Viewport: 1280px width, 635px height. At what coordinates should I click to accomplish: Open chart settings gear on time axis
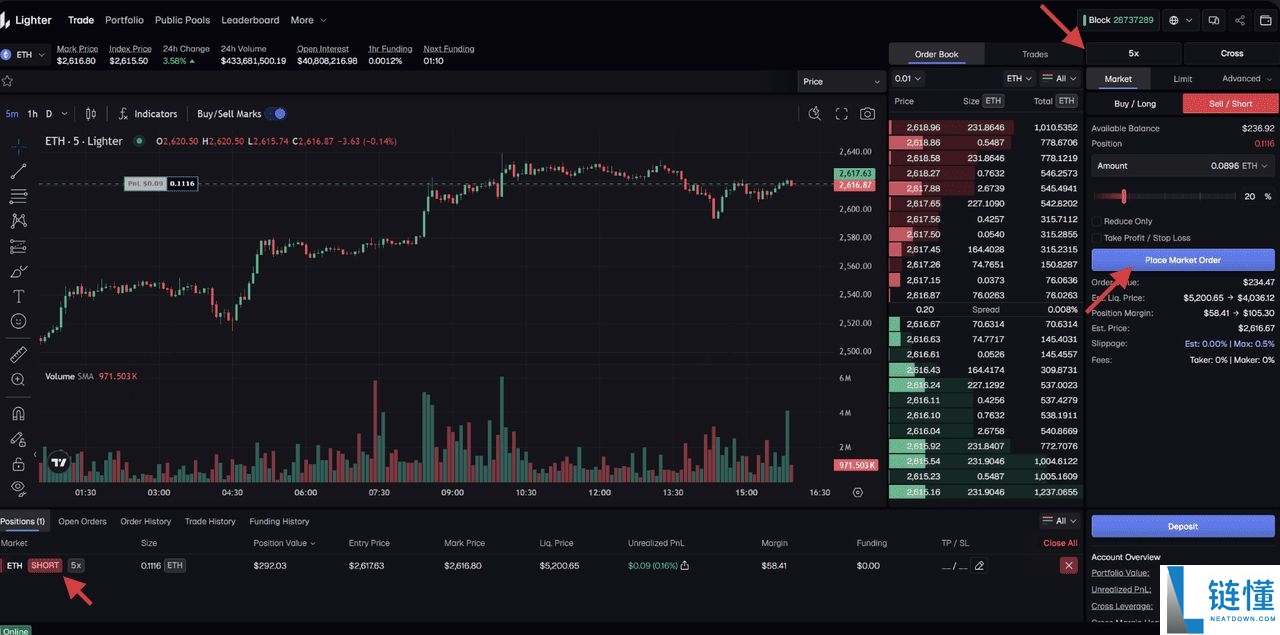pyautogui.click(x=858, y=492)
